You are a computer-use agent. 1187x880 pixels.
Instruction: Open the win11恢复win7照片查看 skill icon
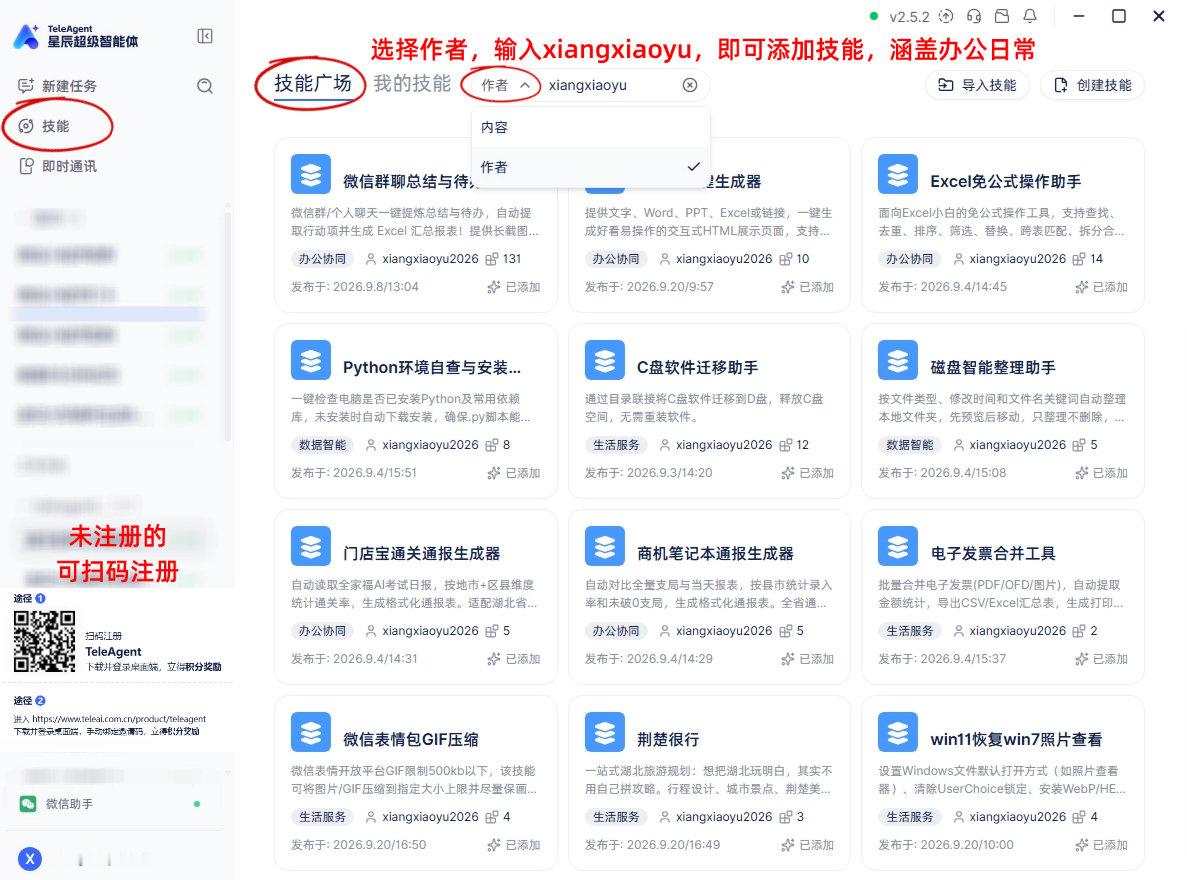pyautogui.click(x=898, y=732)
